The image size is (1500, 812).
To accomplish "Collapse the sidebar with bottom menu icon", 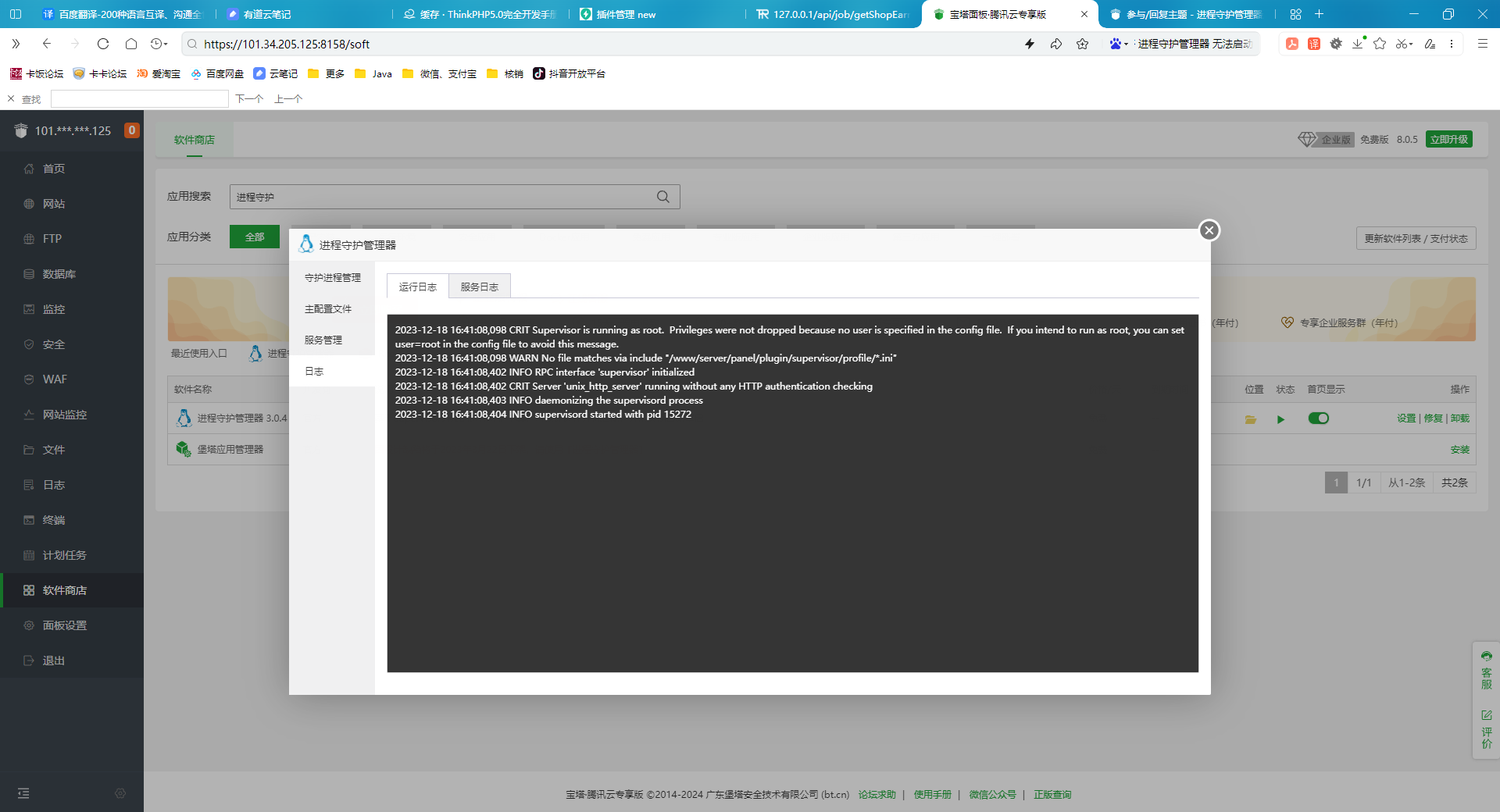I will tap(23, 793).
